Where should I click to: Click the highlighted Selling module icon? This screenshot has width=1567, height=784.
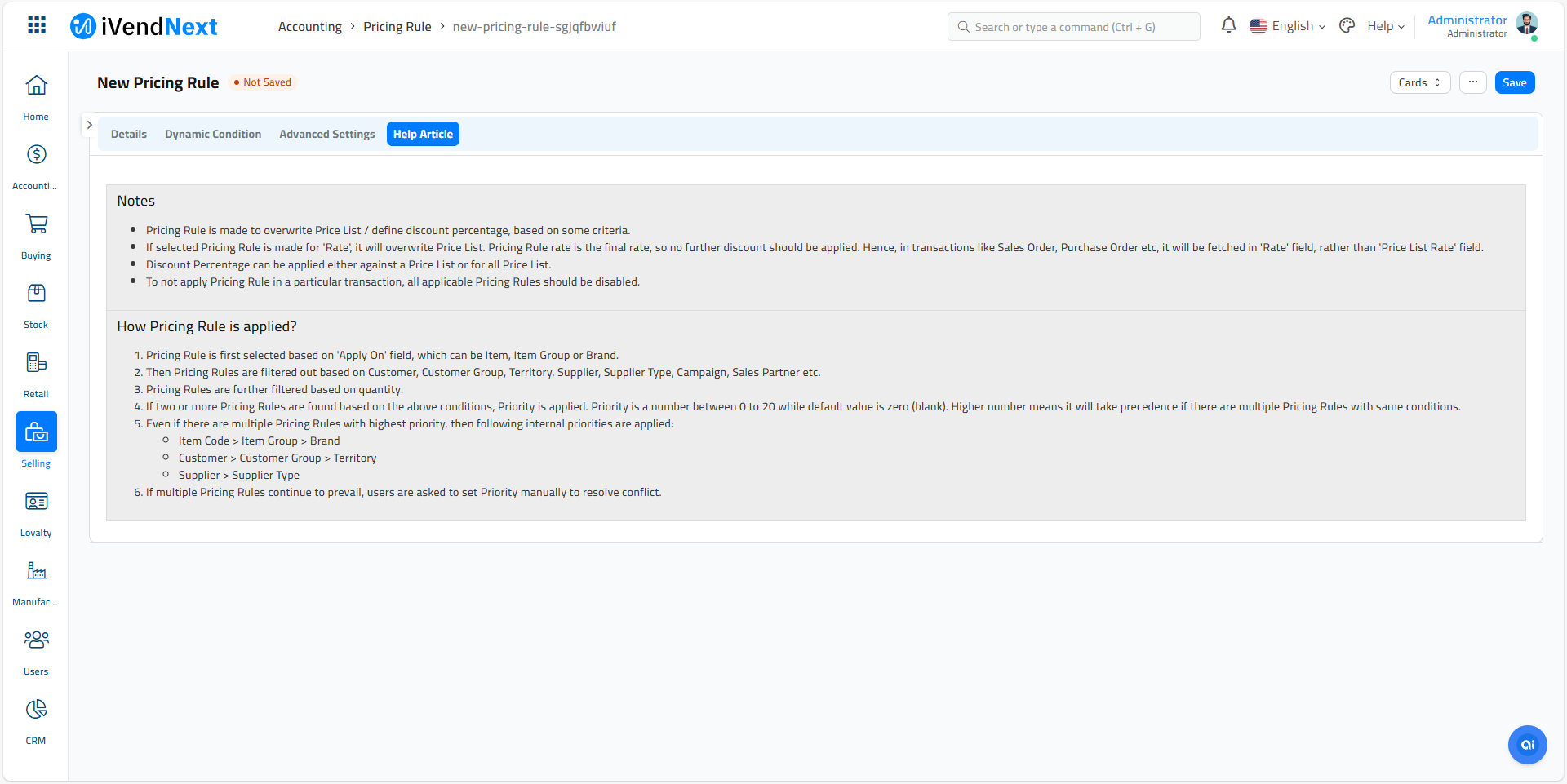click(36, 432)
